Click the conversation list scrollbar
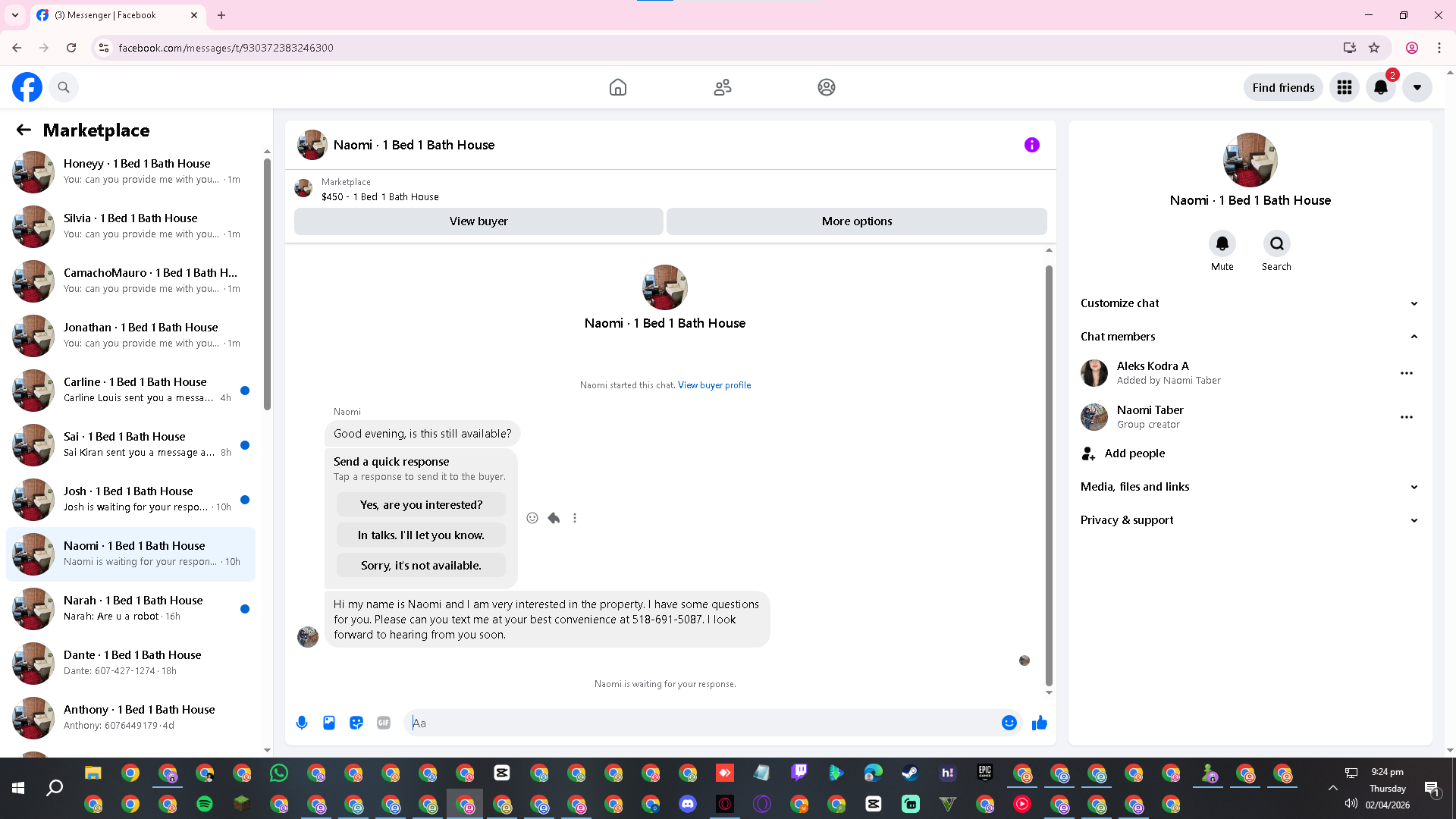 (267, 284)
